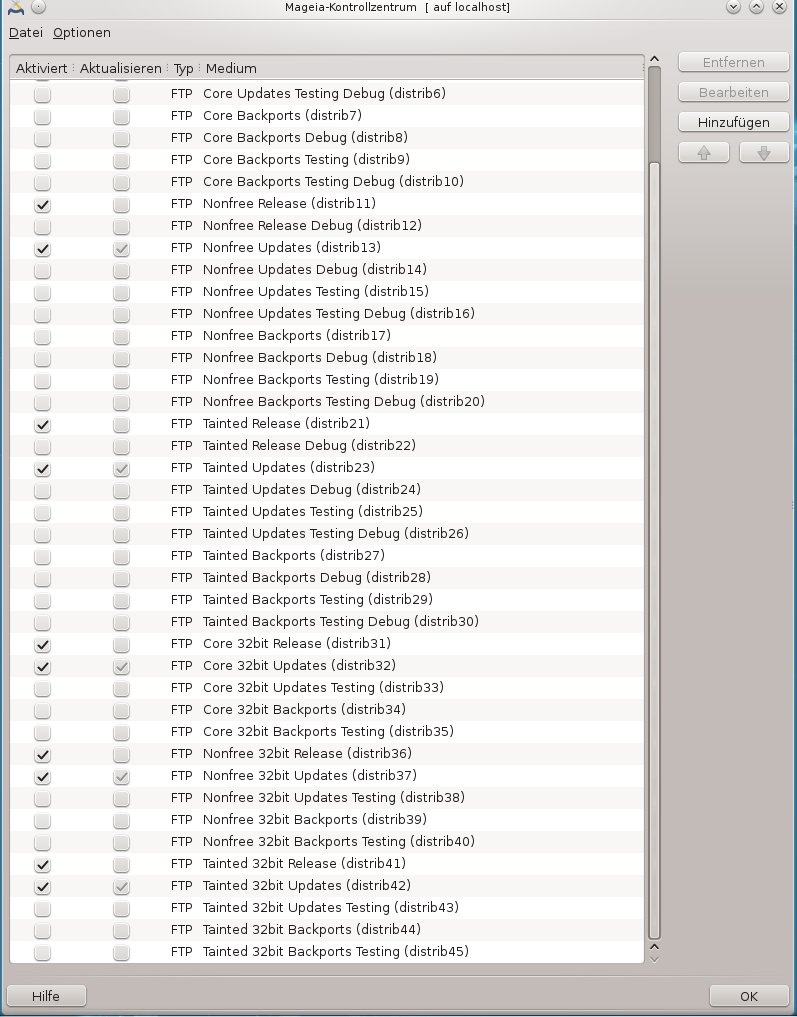The height and width of the screenshot is (1017, 797).
Task: Toggle Aktualisieren for Tainted Updates (distrib23)
Action: pos(121,468)
